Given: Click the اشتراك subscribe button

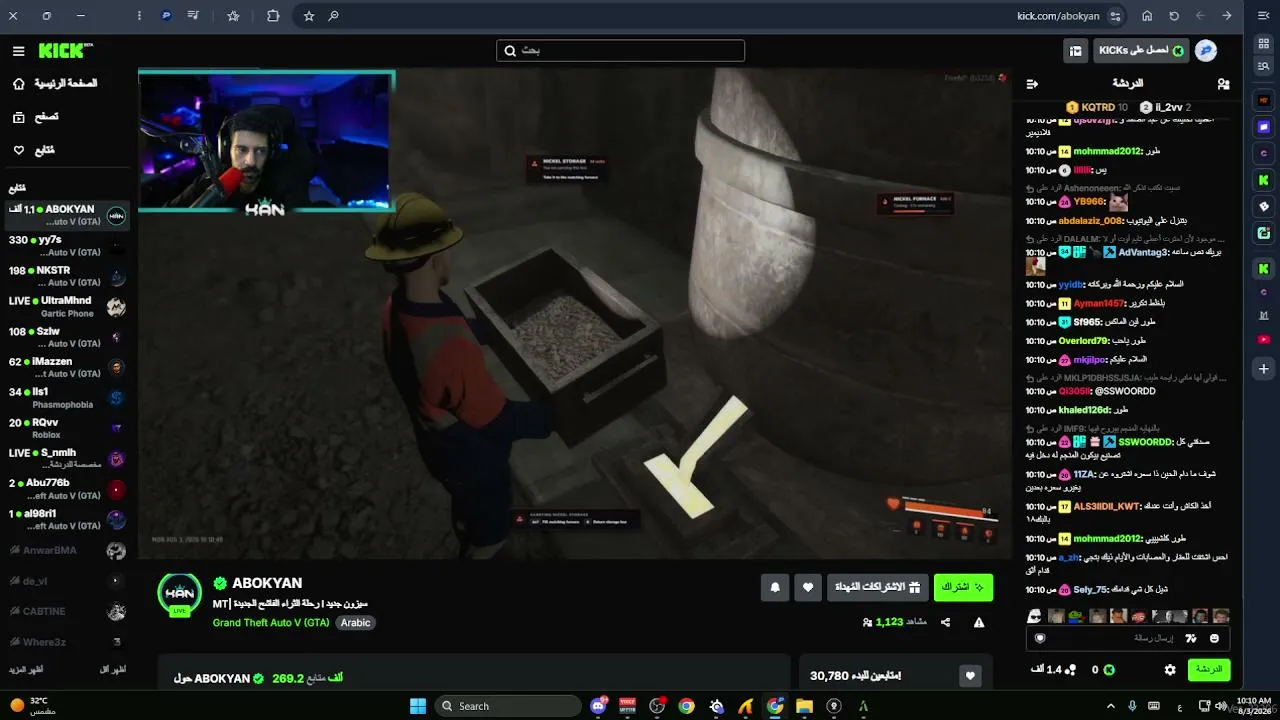Looking at the screenshot, I should [963, 588].
